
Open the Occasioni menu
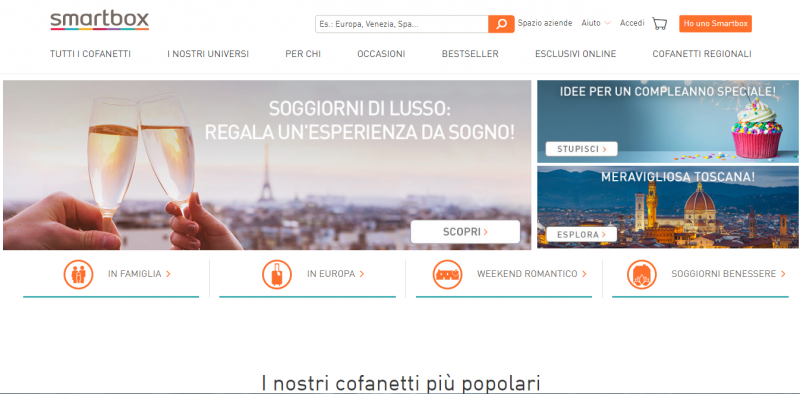[381, 54]
